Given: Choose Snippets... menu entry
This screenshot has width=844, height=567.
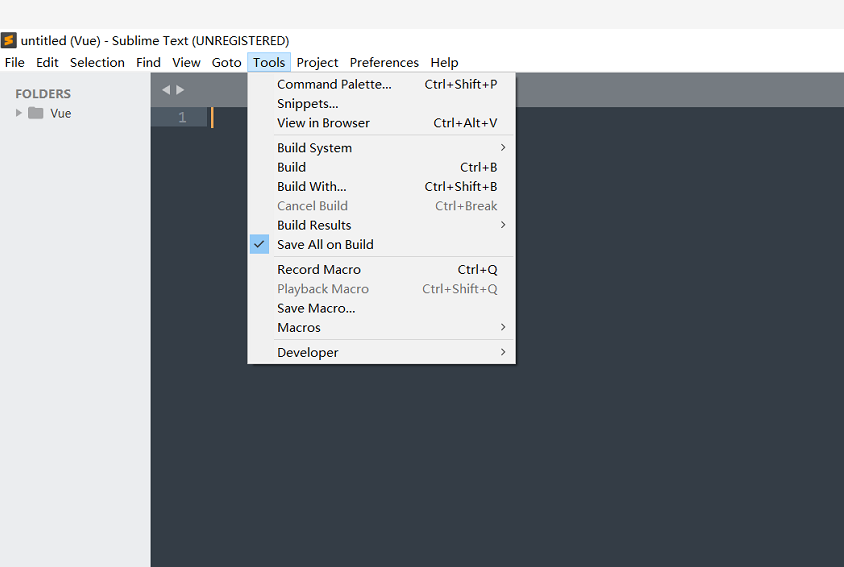Looking at the screenshot, I should pyautogui.click(x=382, y=104).
